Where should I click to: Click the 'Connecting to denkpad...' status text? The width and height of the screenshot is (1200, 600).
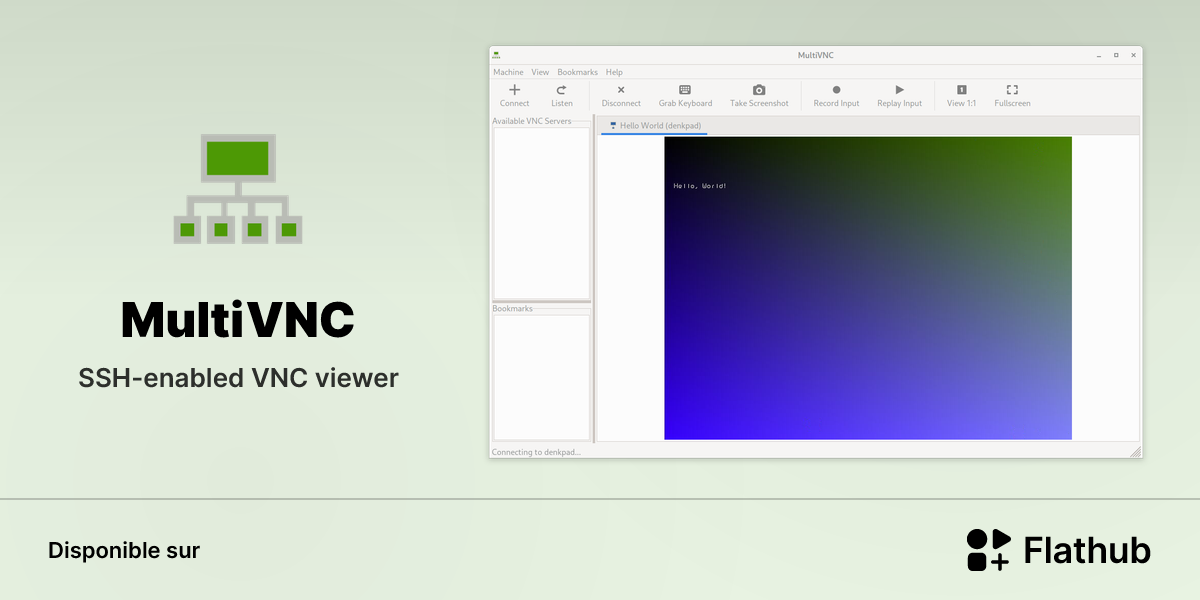coord(536,452)
